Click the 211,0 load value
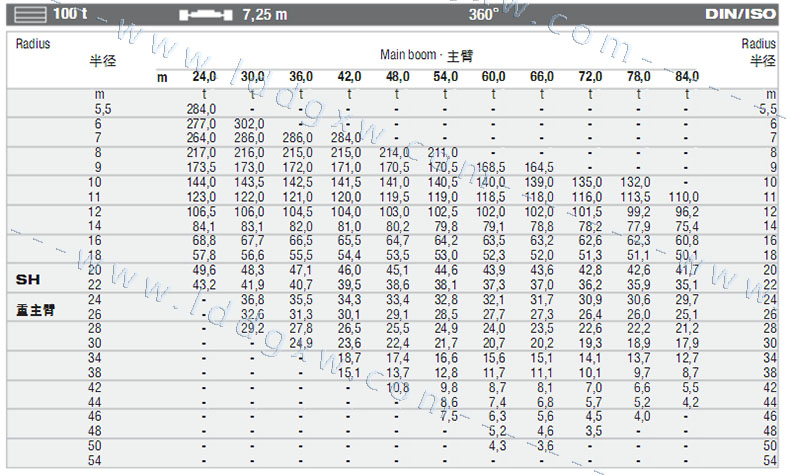Screen dimensions: 790x475 pyautogui.click(x=443, y=153)
